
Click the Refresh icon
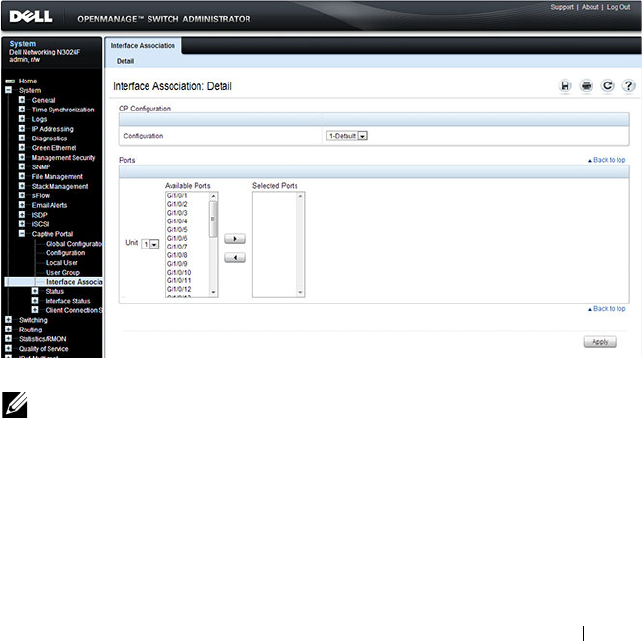(608, 86)
